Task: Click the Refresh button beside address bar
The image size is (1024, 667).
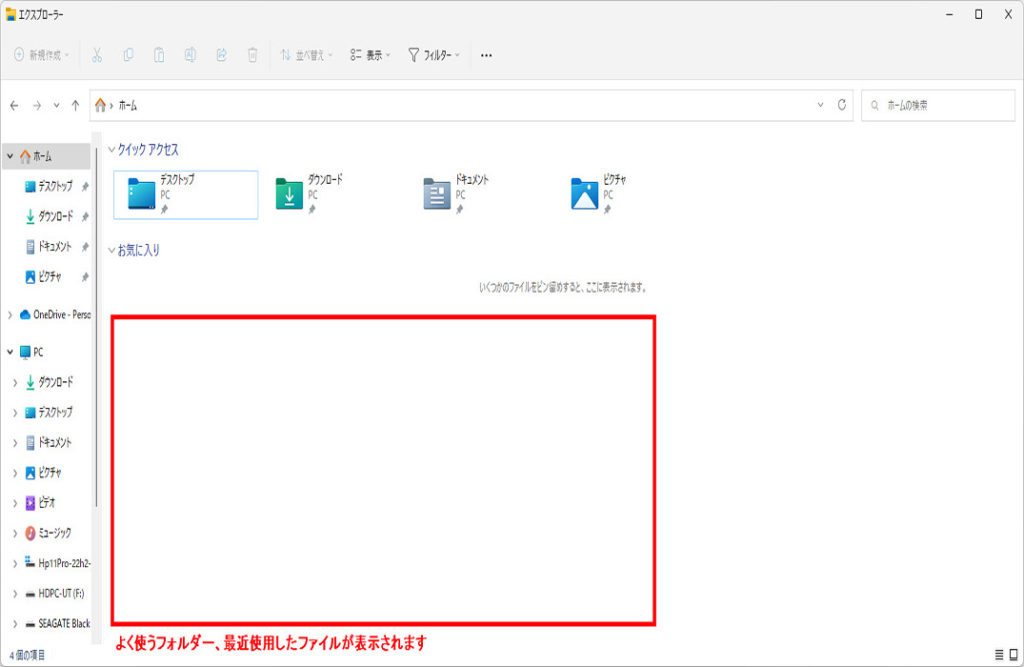Action: tap(842, 105)
